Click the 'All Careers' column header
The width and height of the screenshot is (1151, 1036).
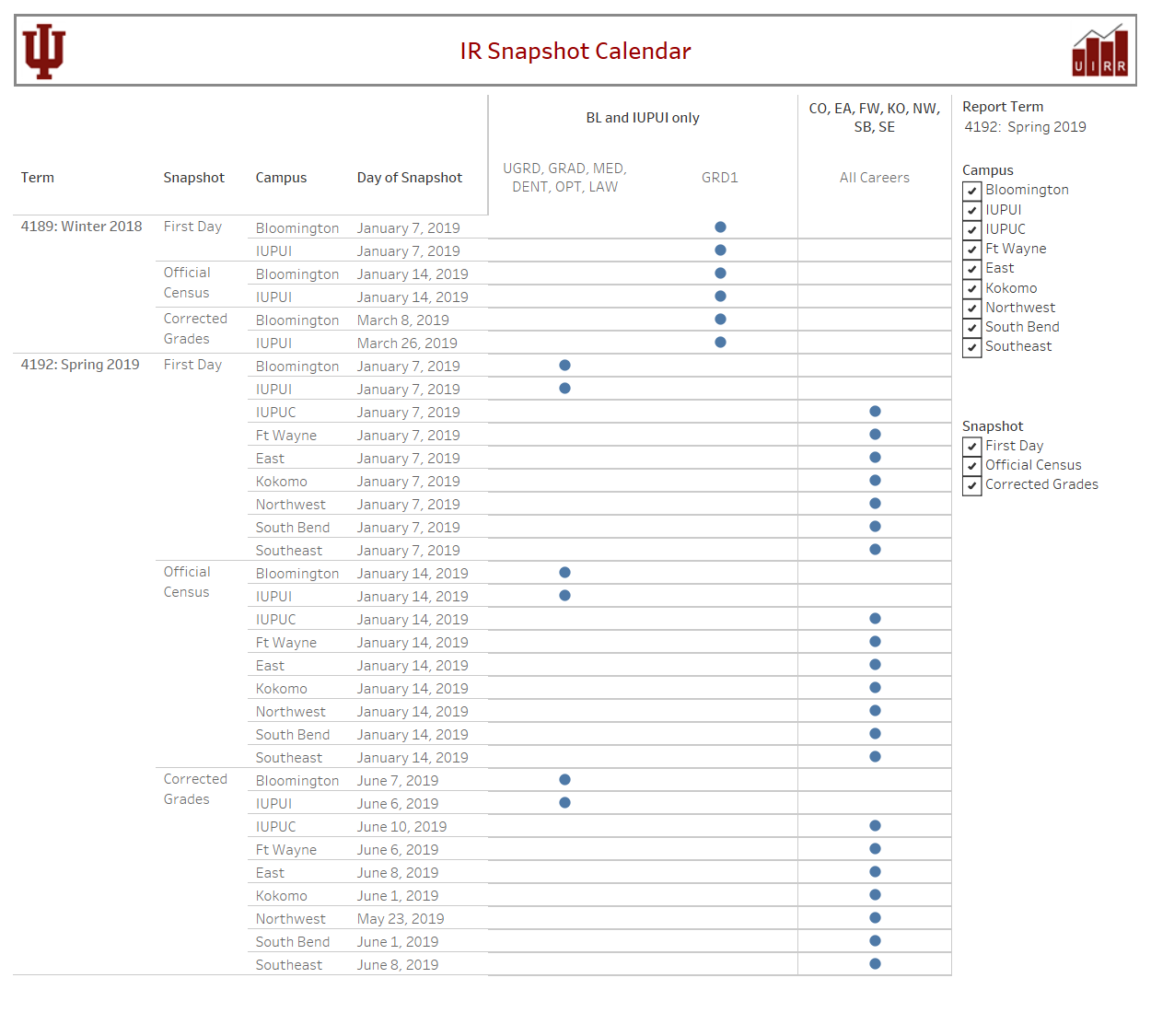pyautogui.click(x=875, y=178)
